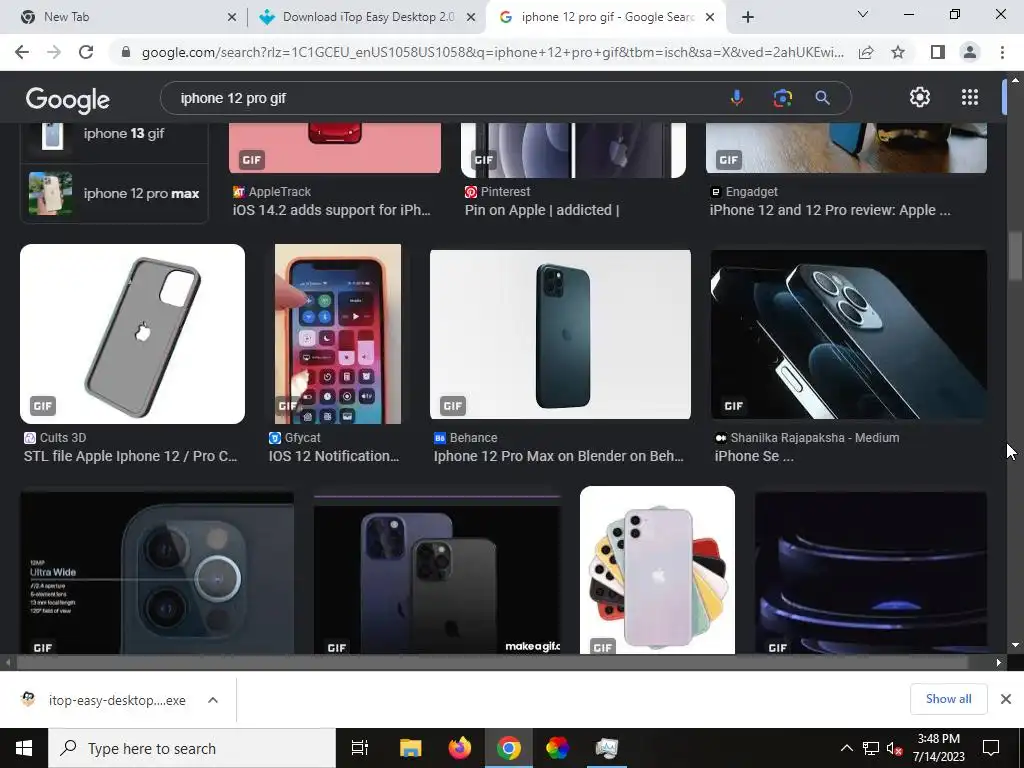Go to Google homepage via logo
This screenshot has height=768, width=1024.
click(x=67, y=99)
